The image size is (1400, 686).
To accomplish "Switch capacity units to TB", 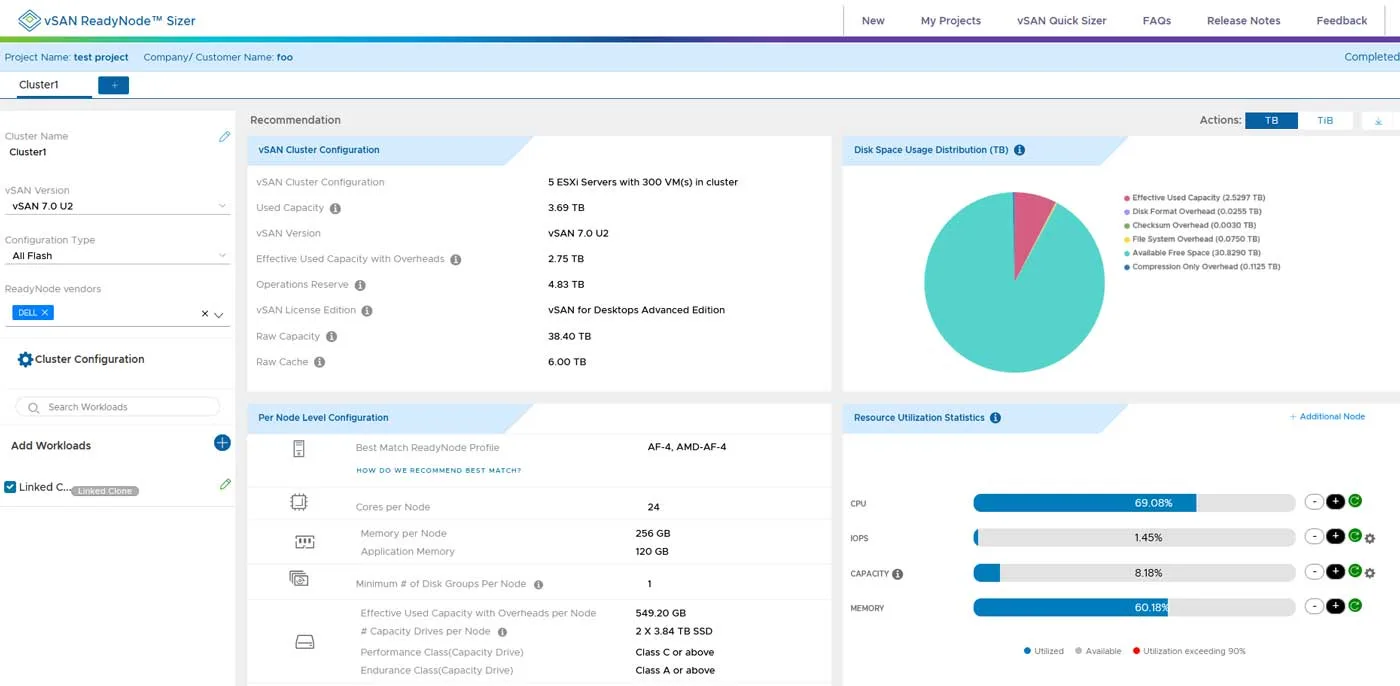I will pyautogui.click(x=1271, y=120).
